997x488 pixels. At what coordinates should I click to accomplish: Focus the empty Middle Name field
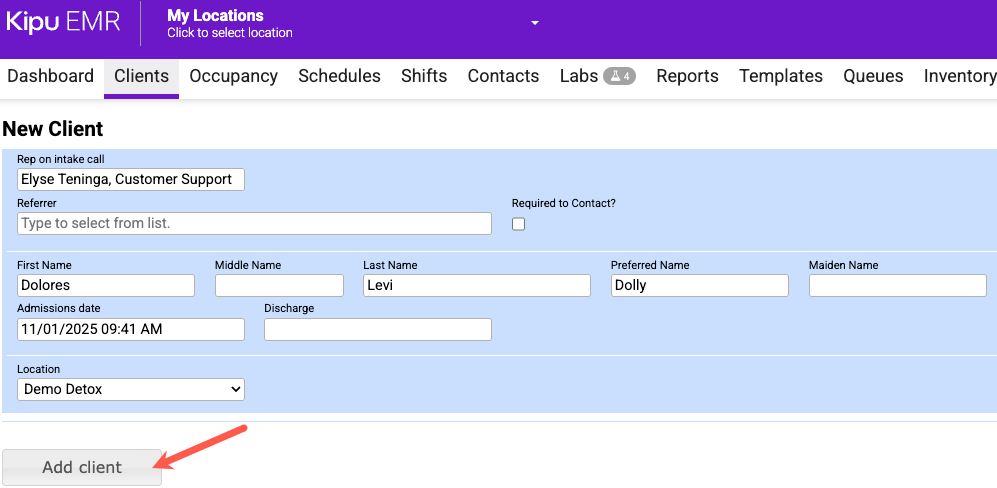point(279,285)
